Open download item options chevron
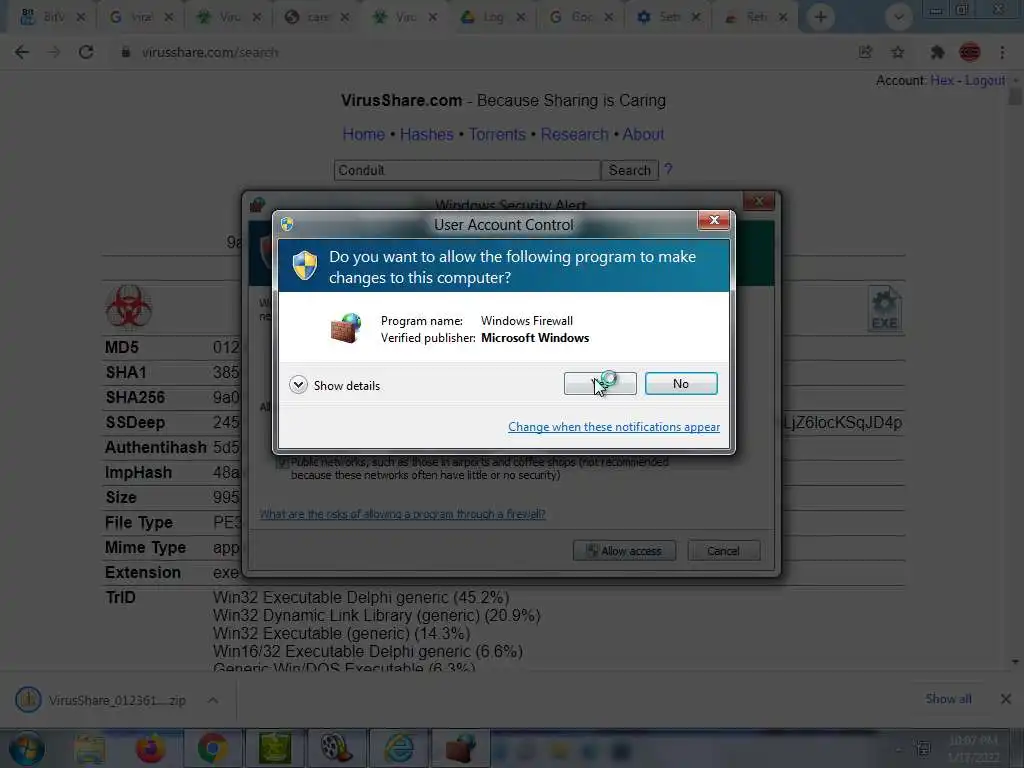Image resolution: width=1024 pixels, height=768 pixels. (213, 700)
